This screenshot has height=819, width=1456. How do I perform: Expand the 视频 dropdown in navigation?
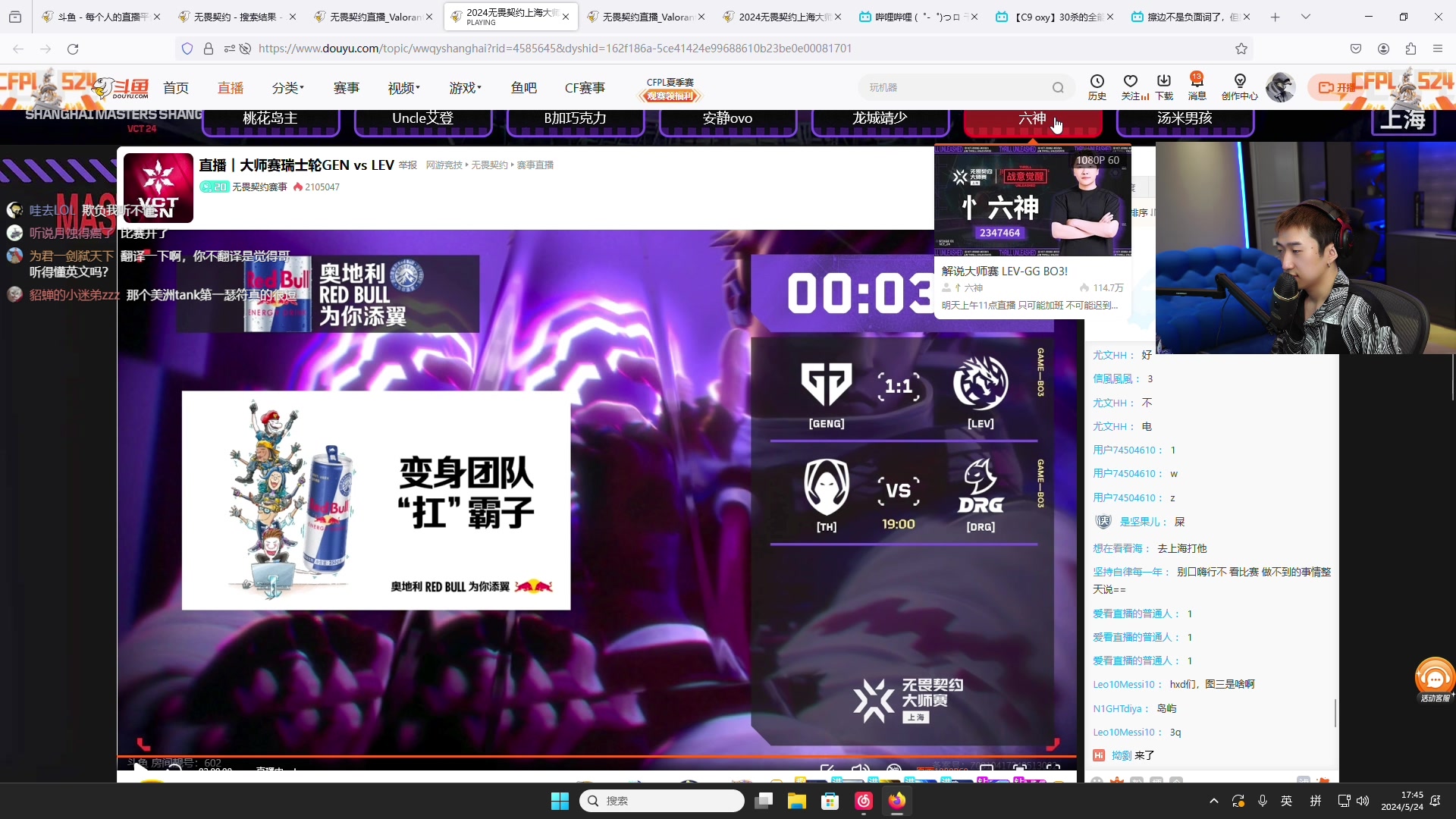403,88
